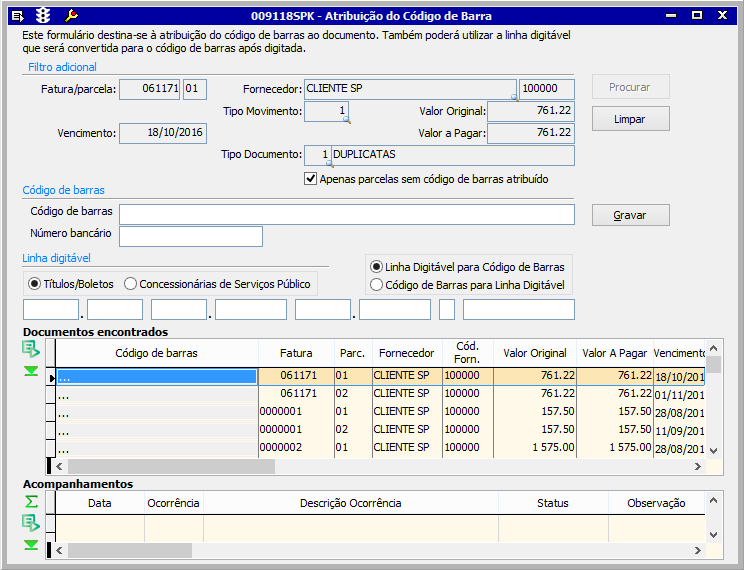Select Concessionárias de Serviços Público option
744x570 pixels.
[131, 284]
